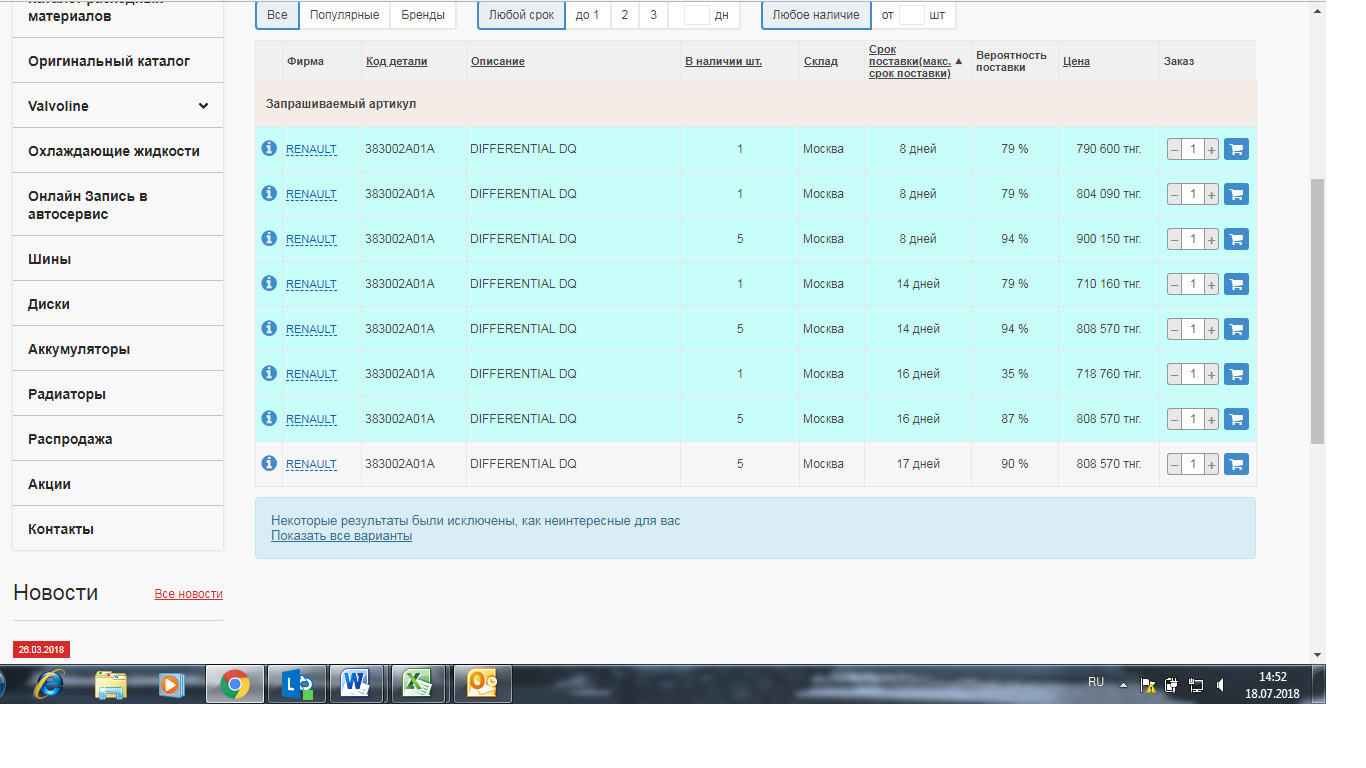Open info icon for the 17 дней row

(x=268, y=463)
